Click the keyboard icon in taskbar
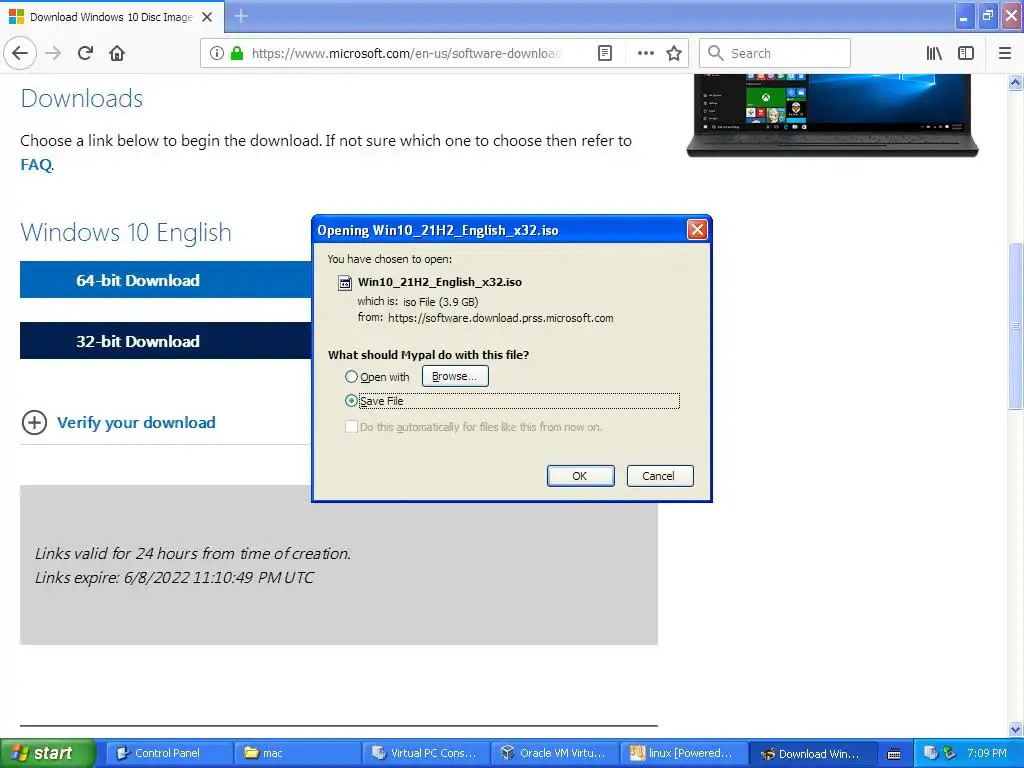The image size is (1024, 768). point(894,754)
